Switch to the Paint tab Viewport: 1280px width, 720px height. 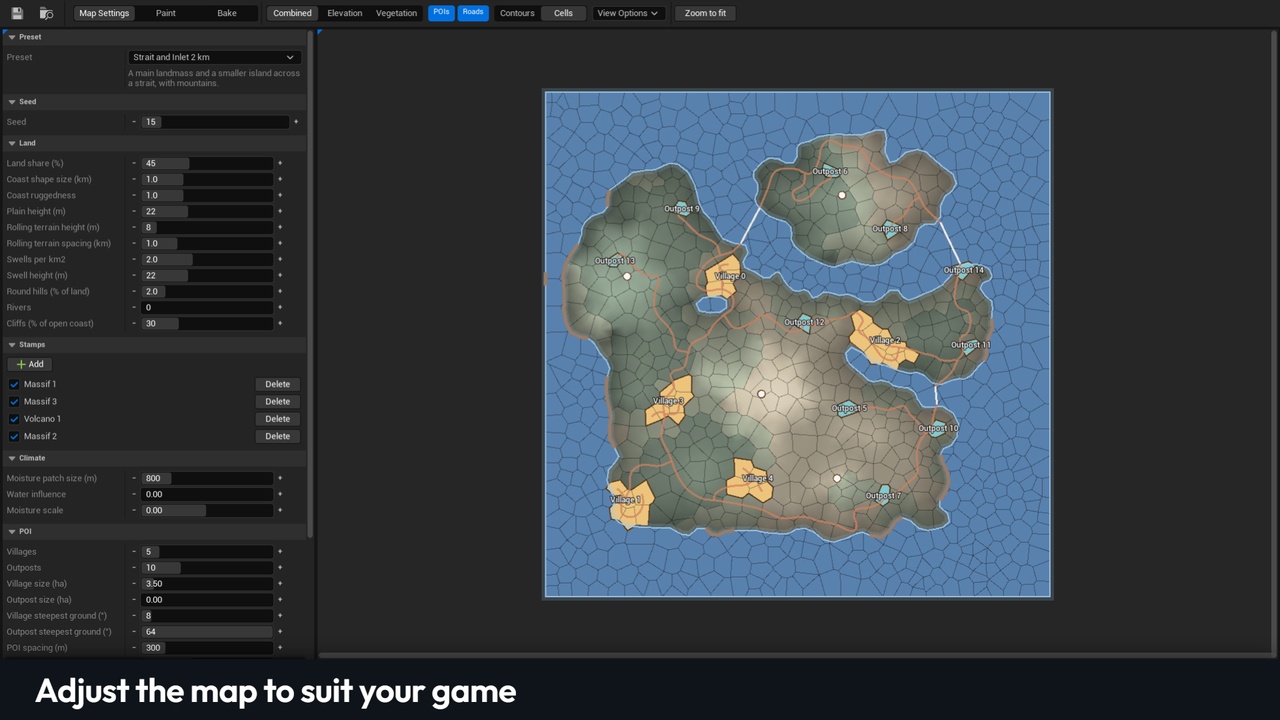click(x=166, y=13)
